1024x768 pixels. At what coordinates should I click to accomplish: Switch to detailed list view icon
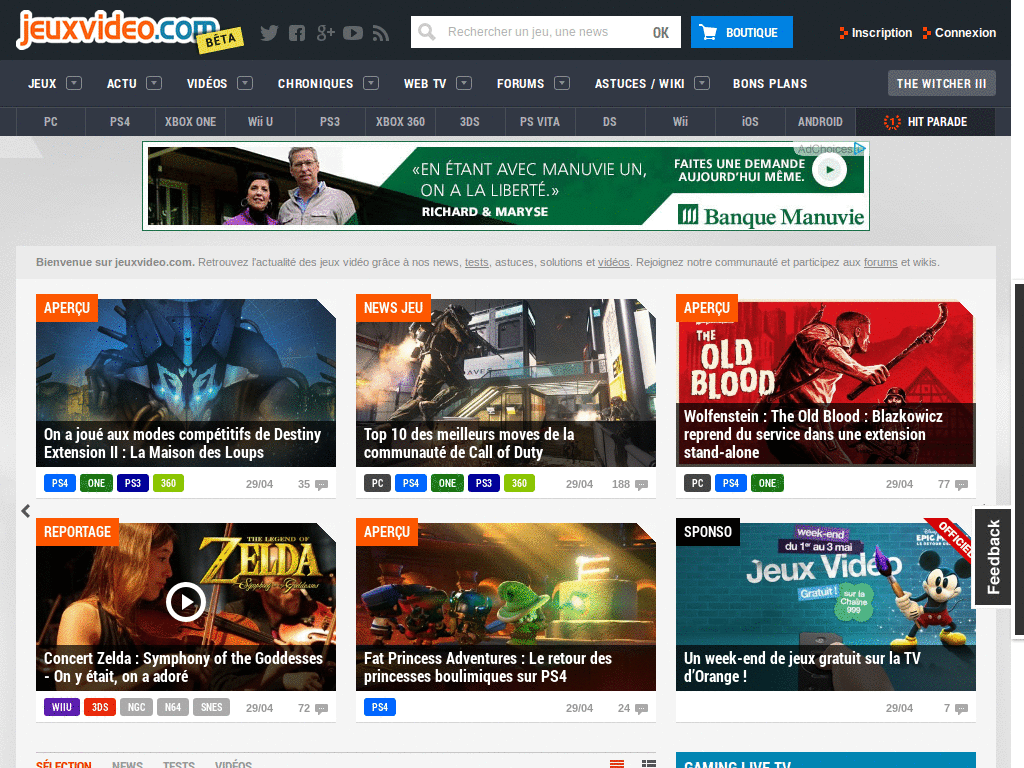[x=648, y=763]
